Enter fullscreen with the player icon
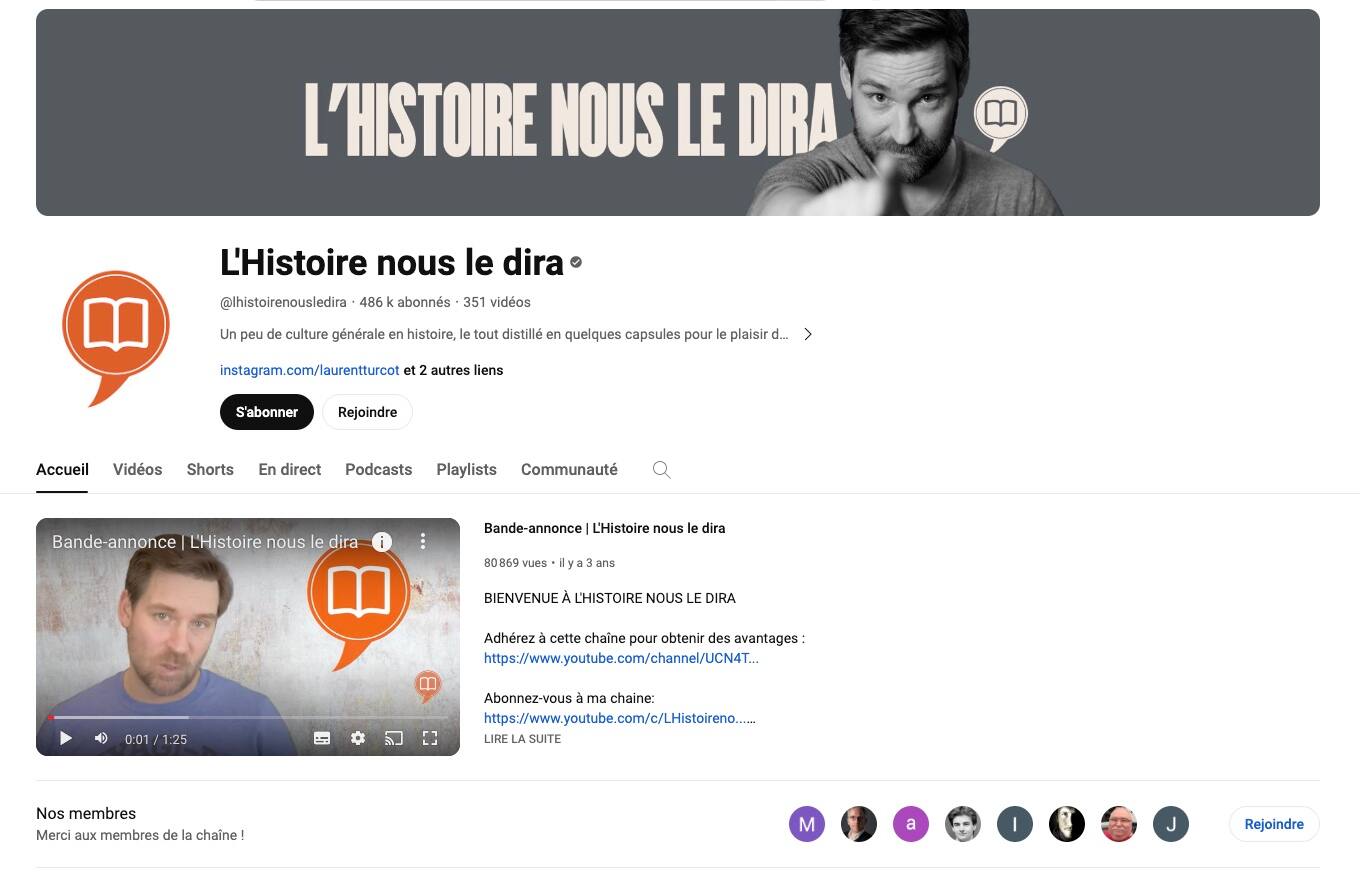The height and width of the screenshot is (878, 1360). (x=430, y=738)
